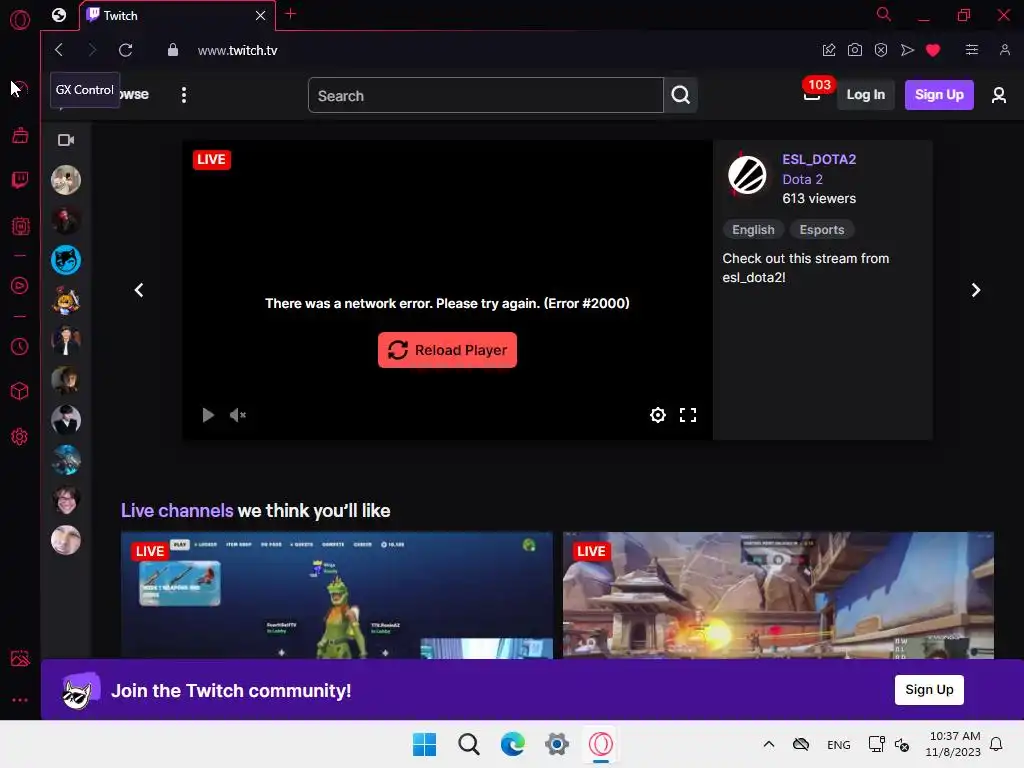Open History clock icon in sidebar
Screen dimensions: 1024x768
point(20,346)
